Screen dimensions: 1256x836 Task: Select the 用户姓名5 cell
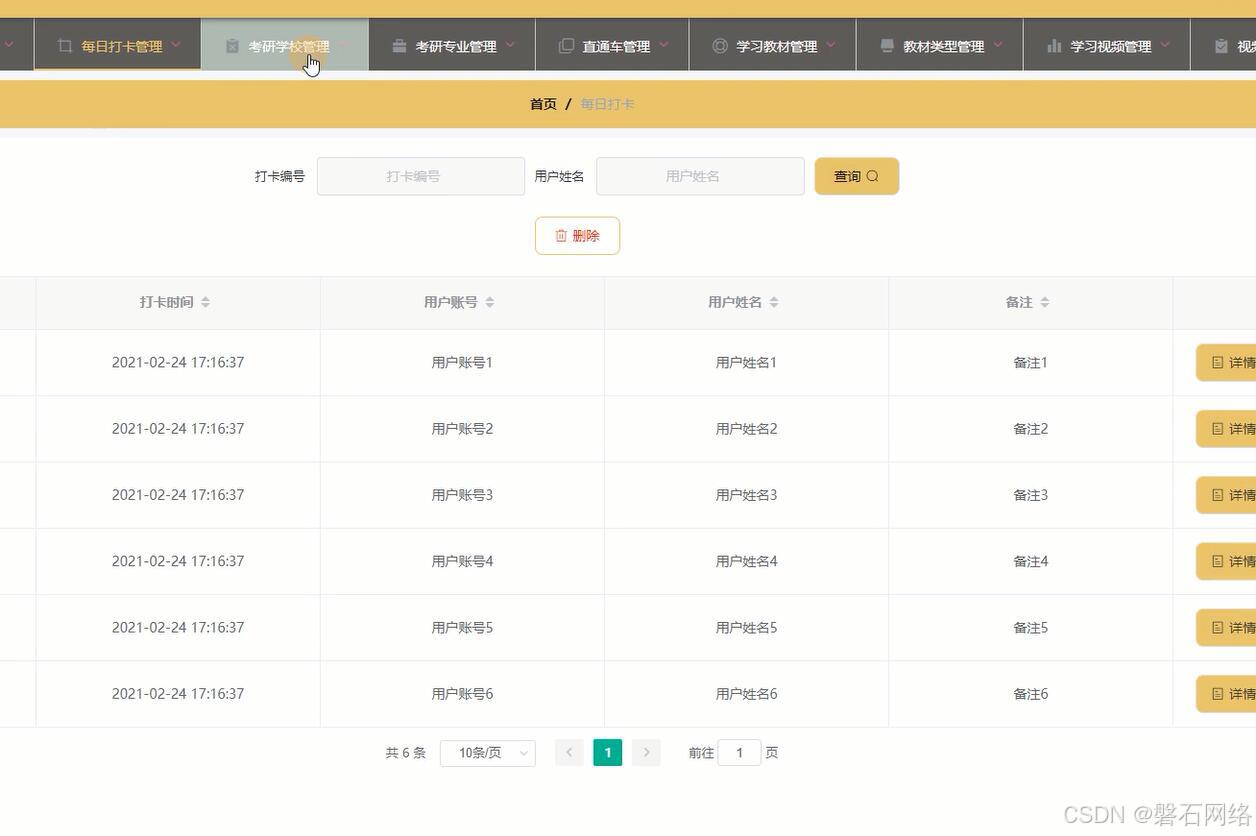[x=746, y=628]
